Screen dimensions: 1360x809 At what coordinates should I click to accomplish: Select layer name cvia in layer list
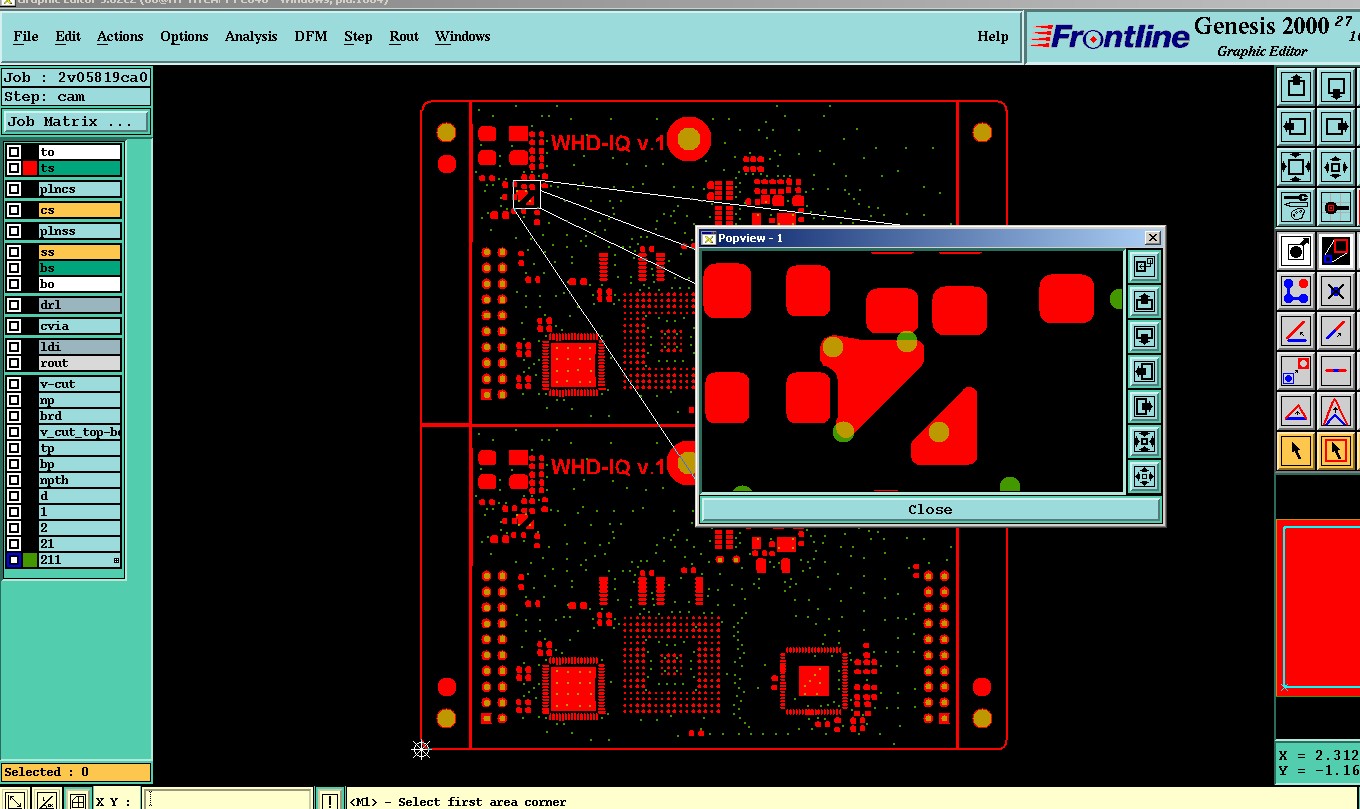[x=79, y=326]
